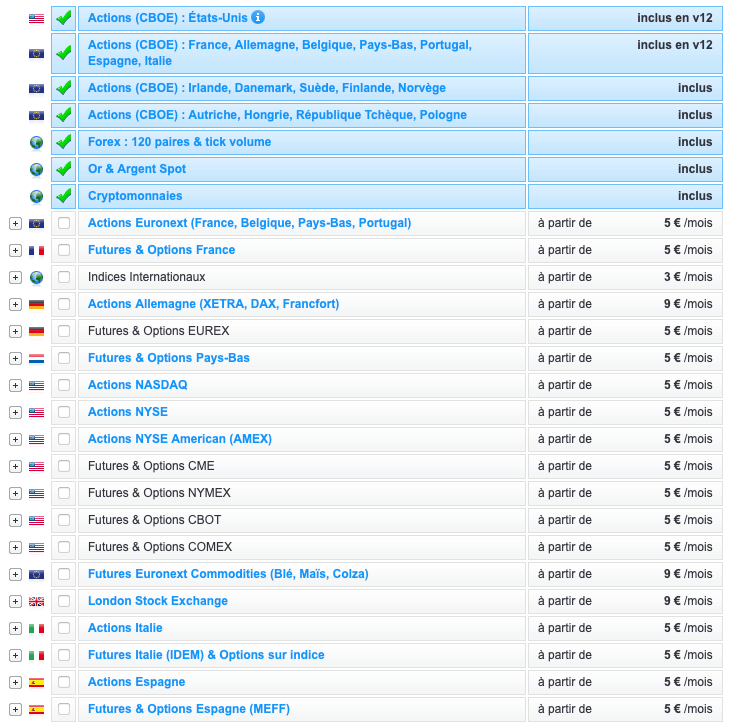The width and height of the screenshot is (729, 728).
Task: Expand the Actions NYSE row
Action: click(x=15, y=412)
